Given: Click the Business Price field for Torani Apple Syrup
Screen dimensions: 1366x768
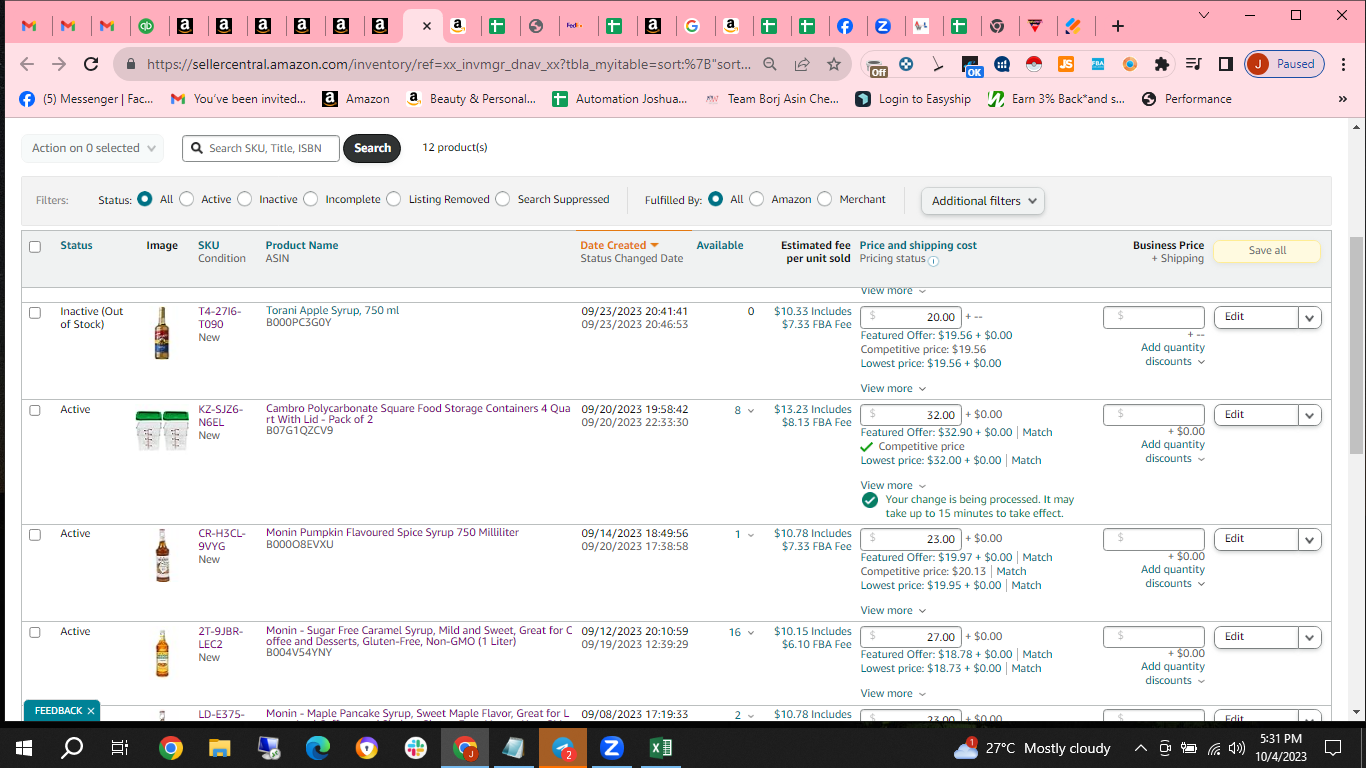Looking at the screenshot, I should click(1153, 317).
